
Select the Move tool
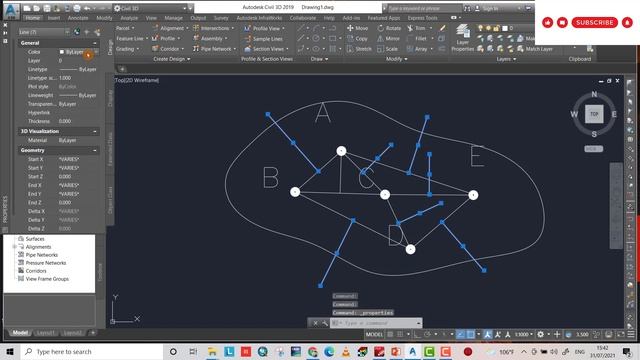point(358,28)
